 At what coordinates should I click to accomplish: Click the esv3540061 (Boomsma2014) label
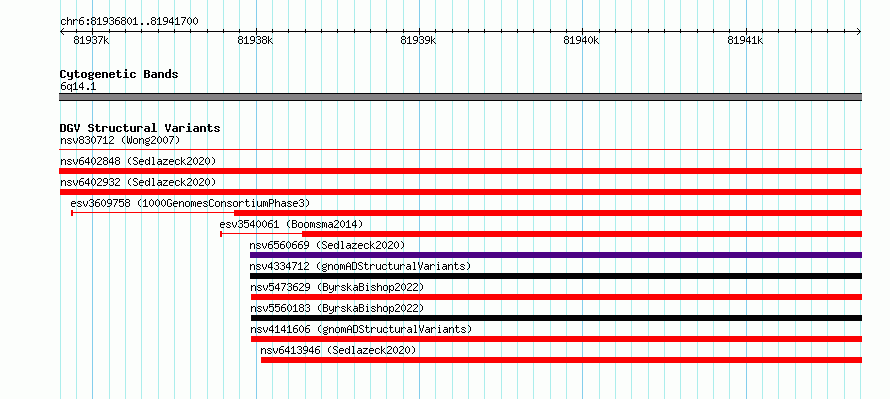(291, 224)
